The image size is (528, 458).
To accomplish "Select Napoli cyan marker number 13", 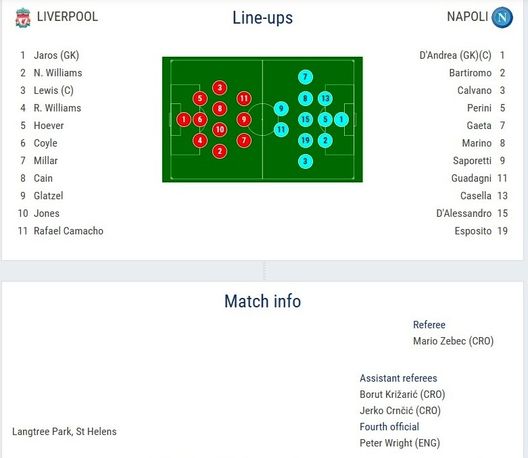I will click(x=325, y=98).
